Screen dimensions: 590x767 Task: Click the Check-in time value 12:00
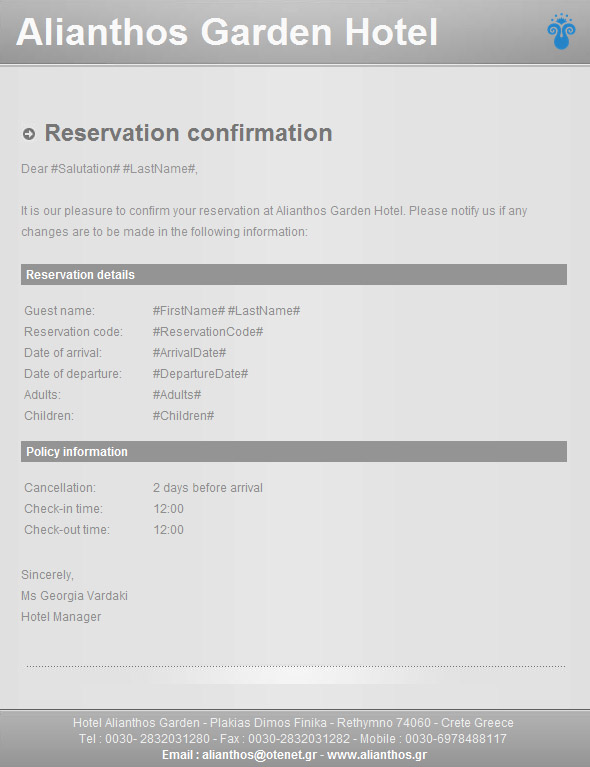169,509
